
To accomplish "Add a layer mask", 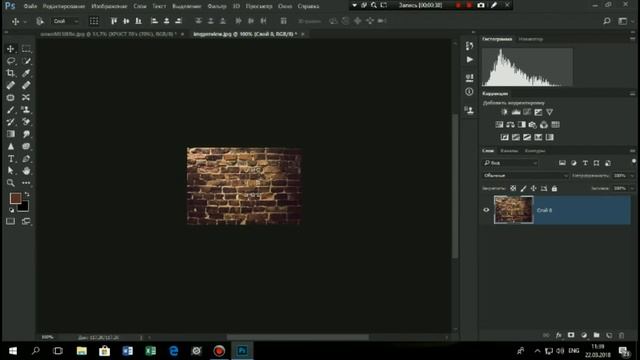I will point(571,335).
